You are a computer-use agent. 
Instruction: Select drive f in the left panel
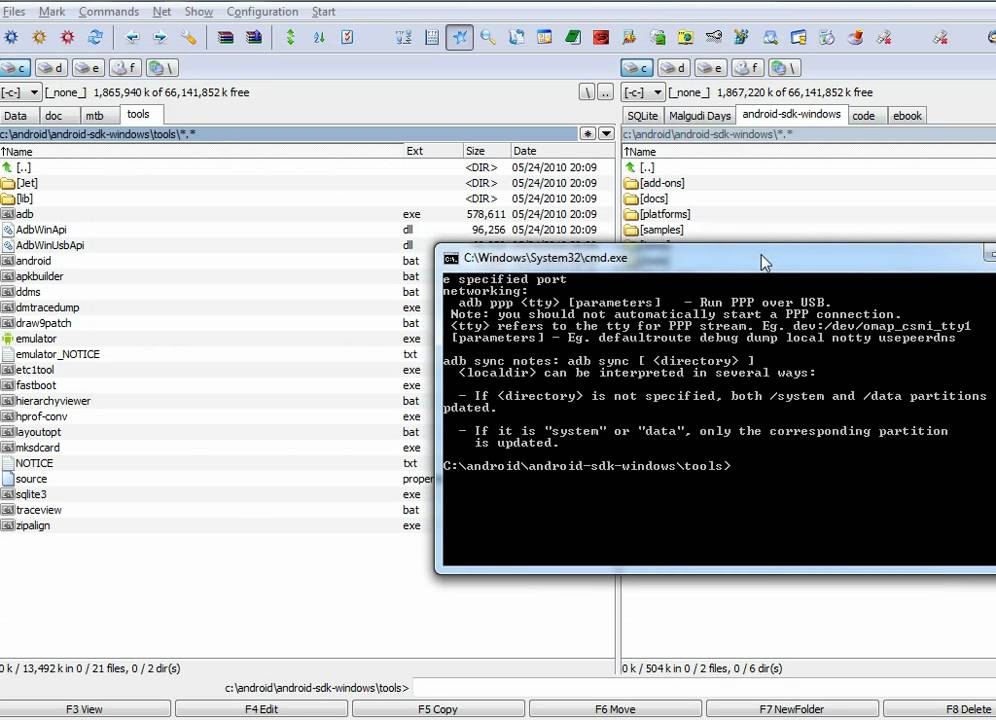tap(125, 67)
